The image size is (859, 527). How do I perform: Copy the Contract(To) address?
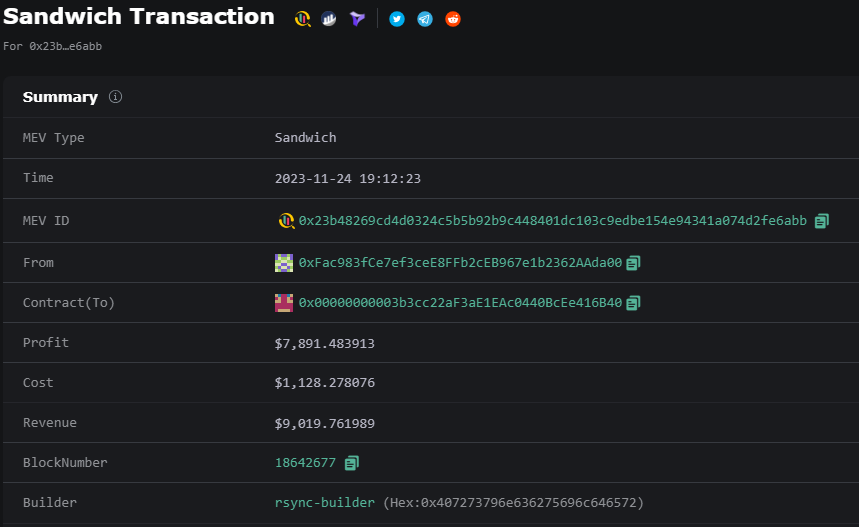[x=633, y=303]
